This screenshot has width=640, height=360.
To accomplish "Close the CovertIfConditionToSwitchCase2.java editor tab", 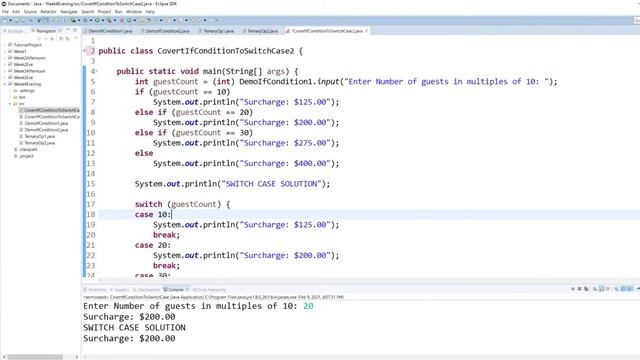I will tap(367, 31).
